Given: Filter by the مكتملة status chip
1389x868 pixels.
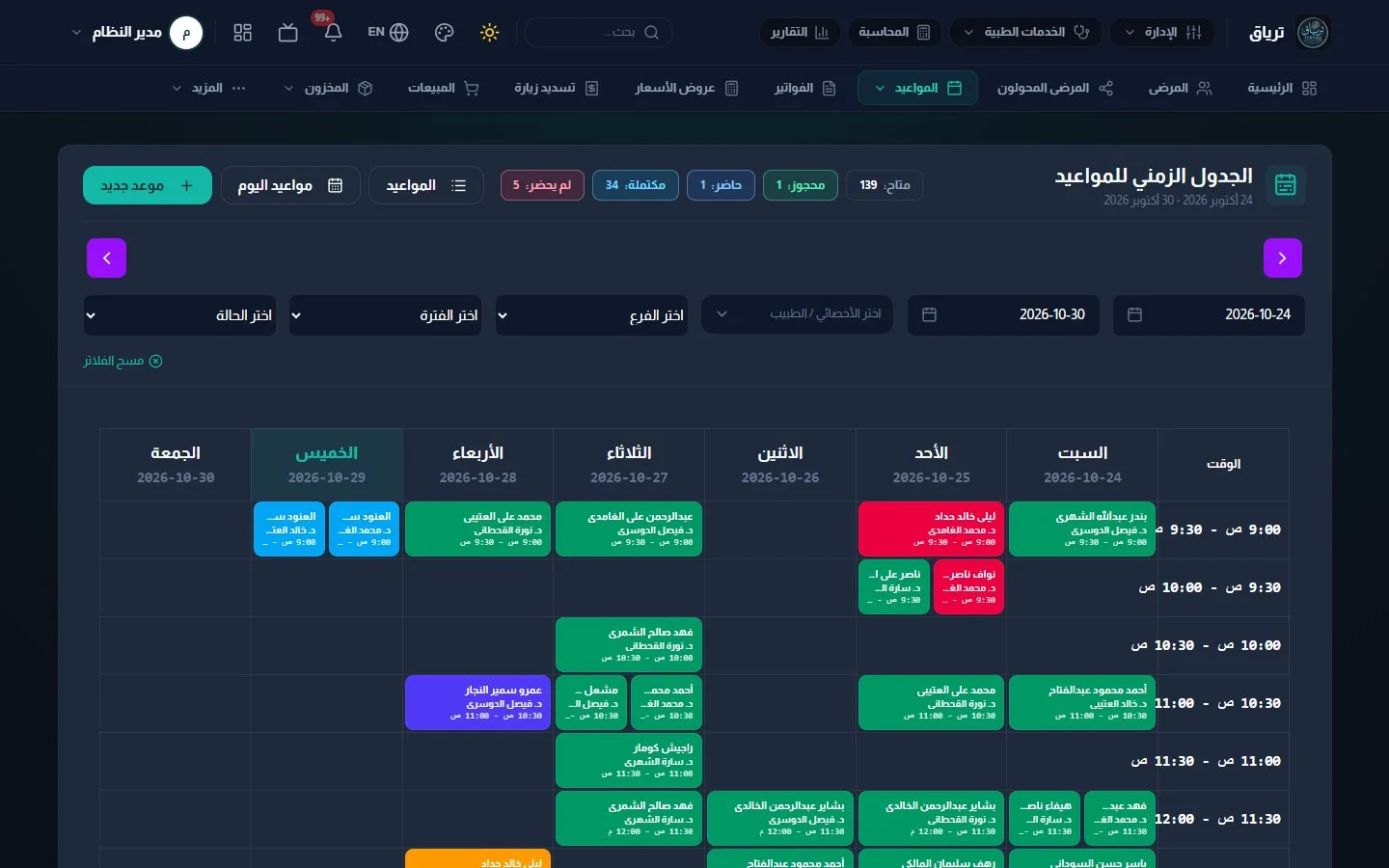Looking at the screenshot, I should coord(636,185).
